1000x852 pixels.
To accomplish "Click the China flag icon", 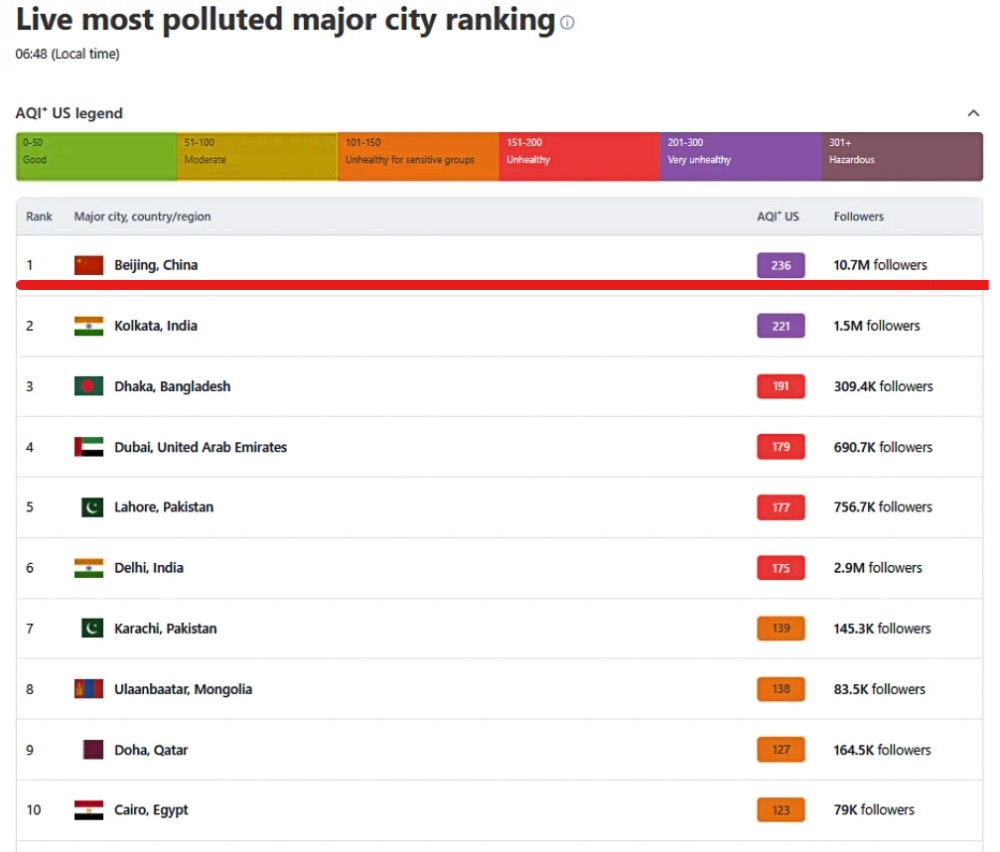I will (89, 265).
